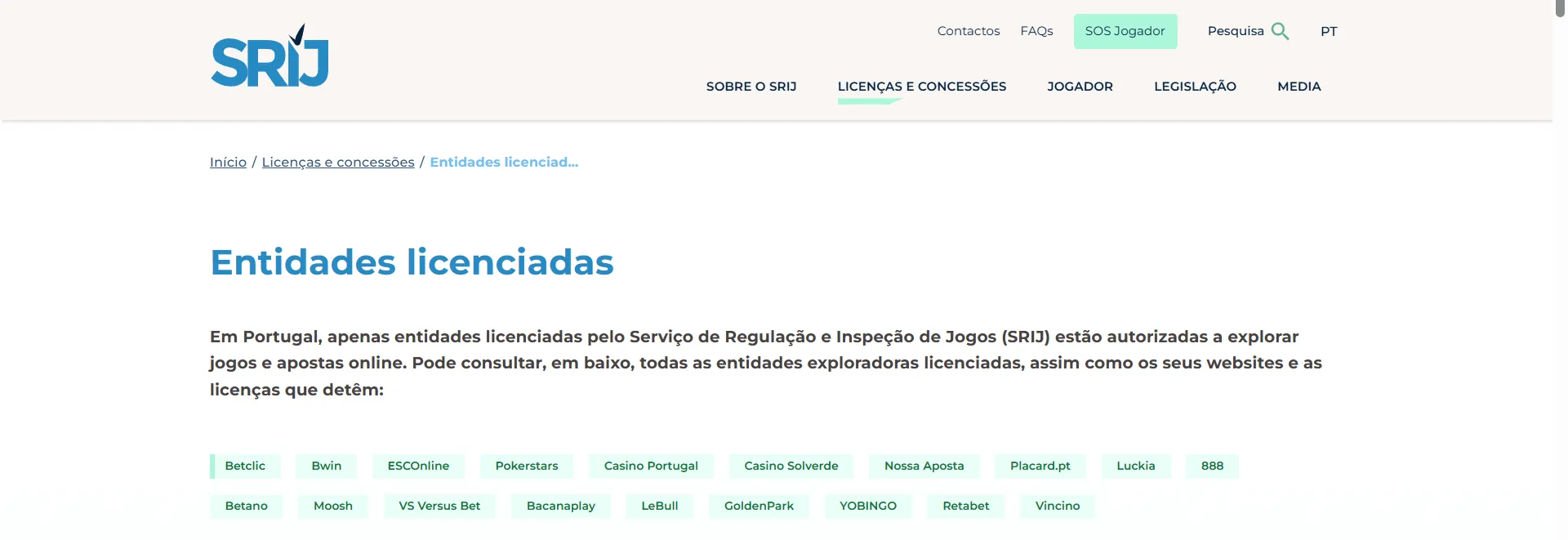Screen dimensions: 1568x540
Task: Click the page vertical scrollbar thumb
Action: click(1559, 8)
